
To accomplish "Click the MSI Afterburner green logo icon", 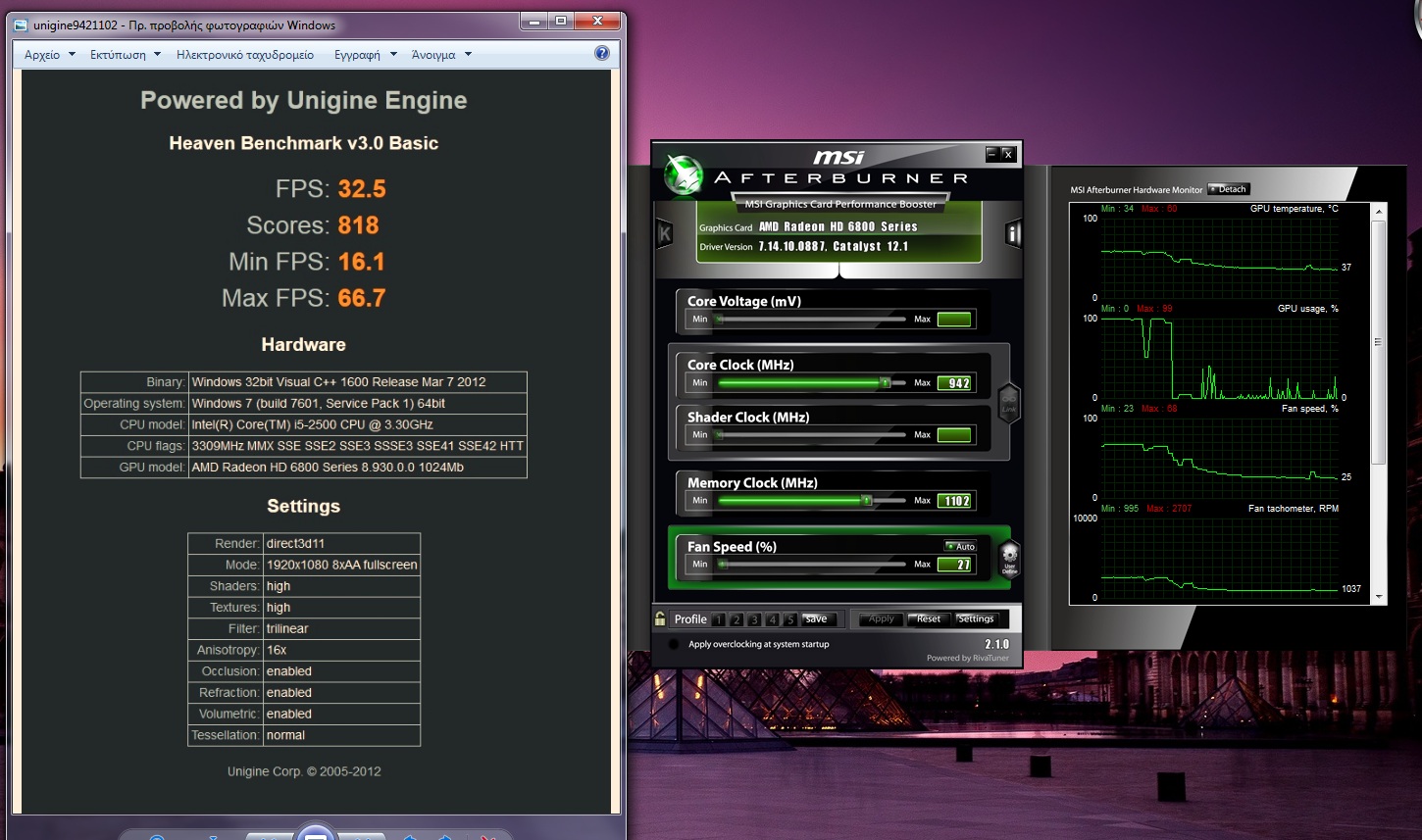I will [x=684, y=175].
